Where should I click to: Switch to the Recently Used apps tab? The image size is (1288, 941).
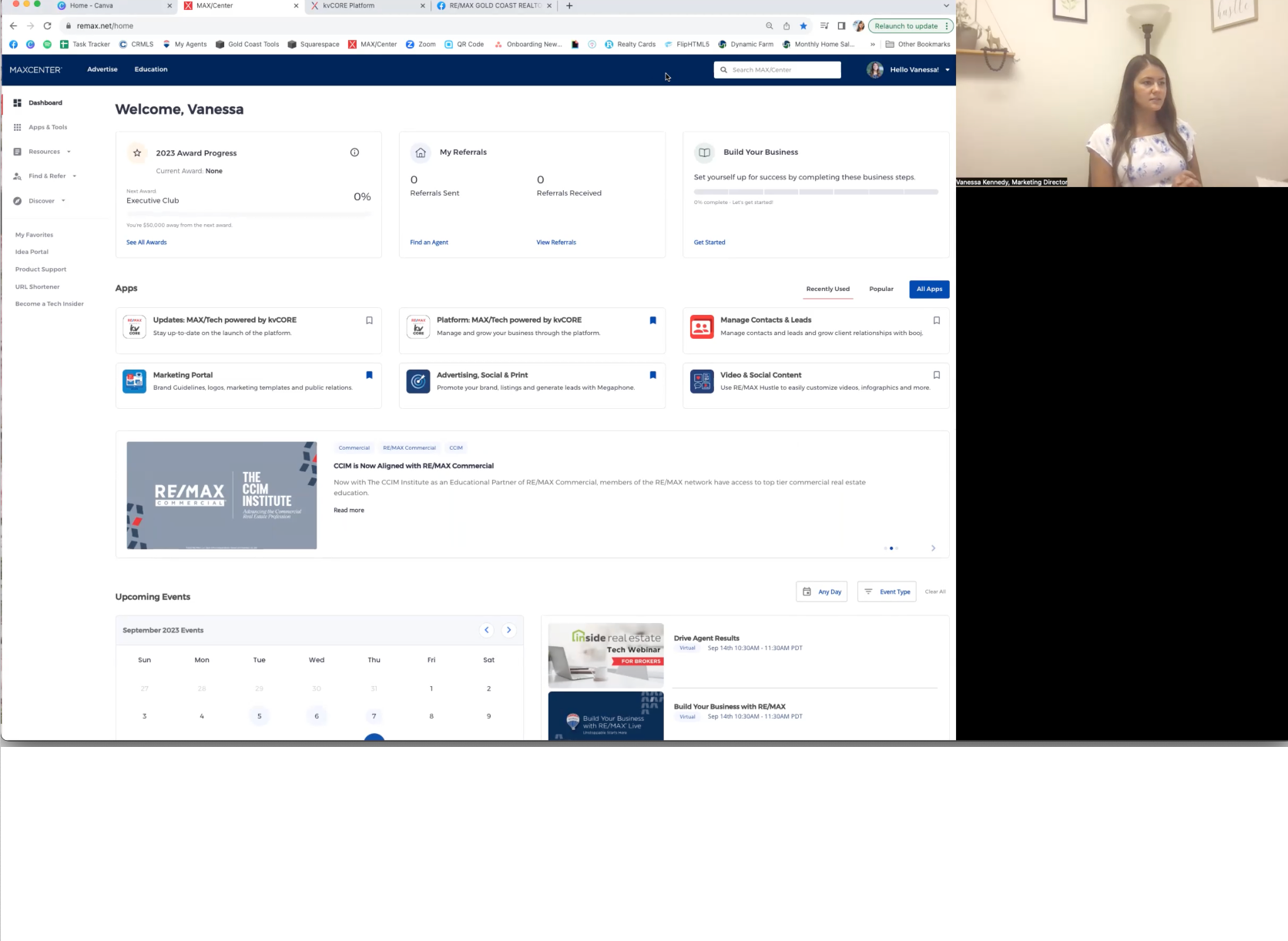(x=828, y=289)
